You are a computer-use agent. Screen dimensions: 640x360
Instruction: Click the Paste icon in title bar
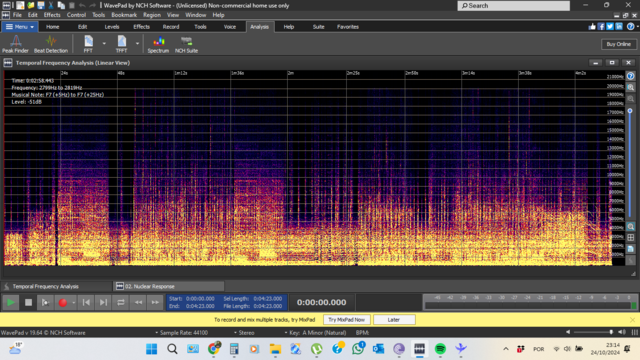(x=71, y=5)
